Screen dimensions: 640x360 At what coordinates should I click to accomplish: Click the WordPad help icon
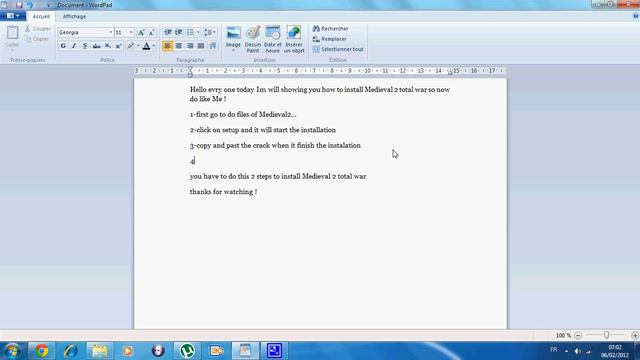(636, 16)
